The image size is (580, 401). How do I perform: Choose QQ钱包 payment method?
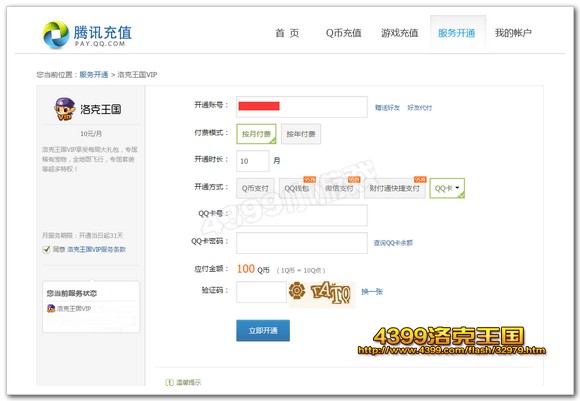[x=297, y=188]
